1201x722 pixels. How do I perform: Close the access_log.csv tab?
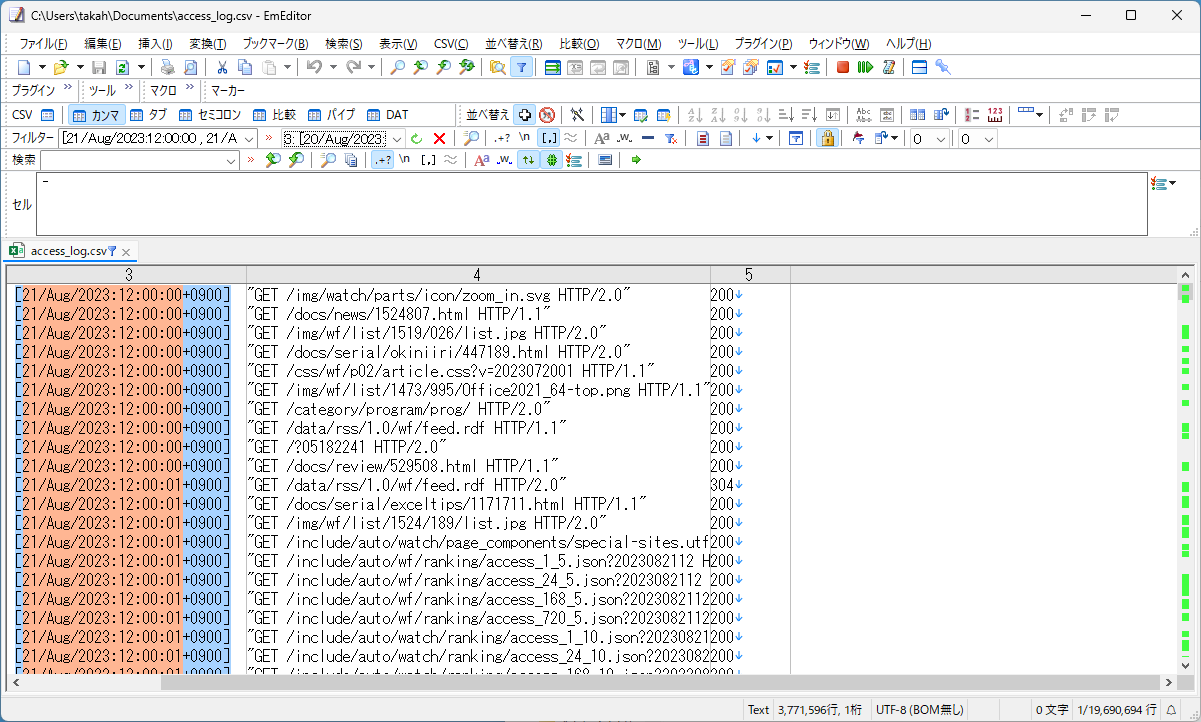click(126, 252)
